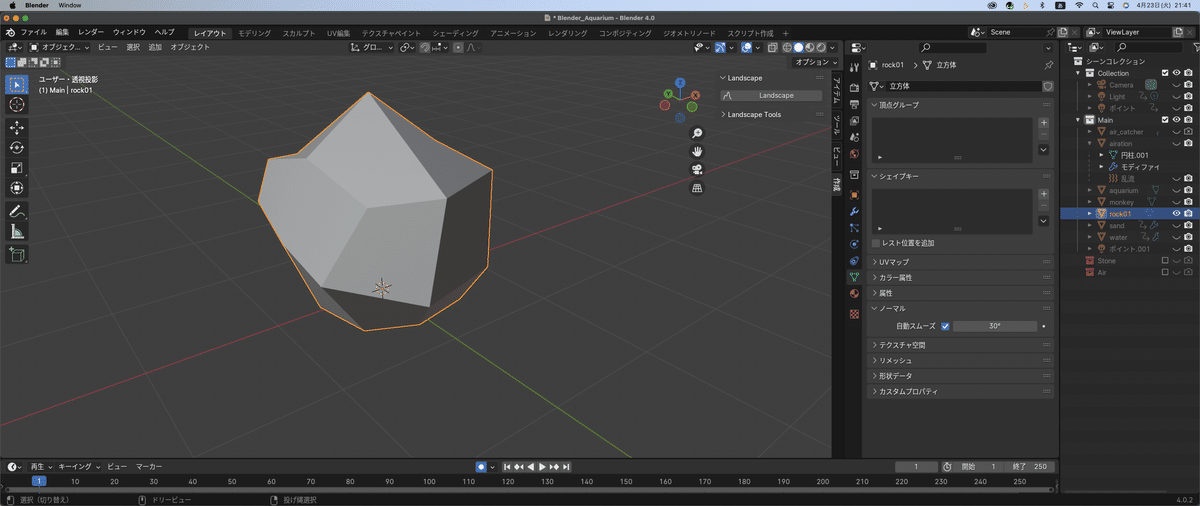This screenshot has height=506, width=1200.
Task: Toggle the Auto Smooth checkbox
Action: (945, 326)
